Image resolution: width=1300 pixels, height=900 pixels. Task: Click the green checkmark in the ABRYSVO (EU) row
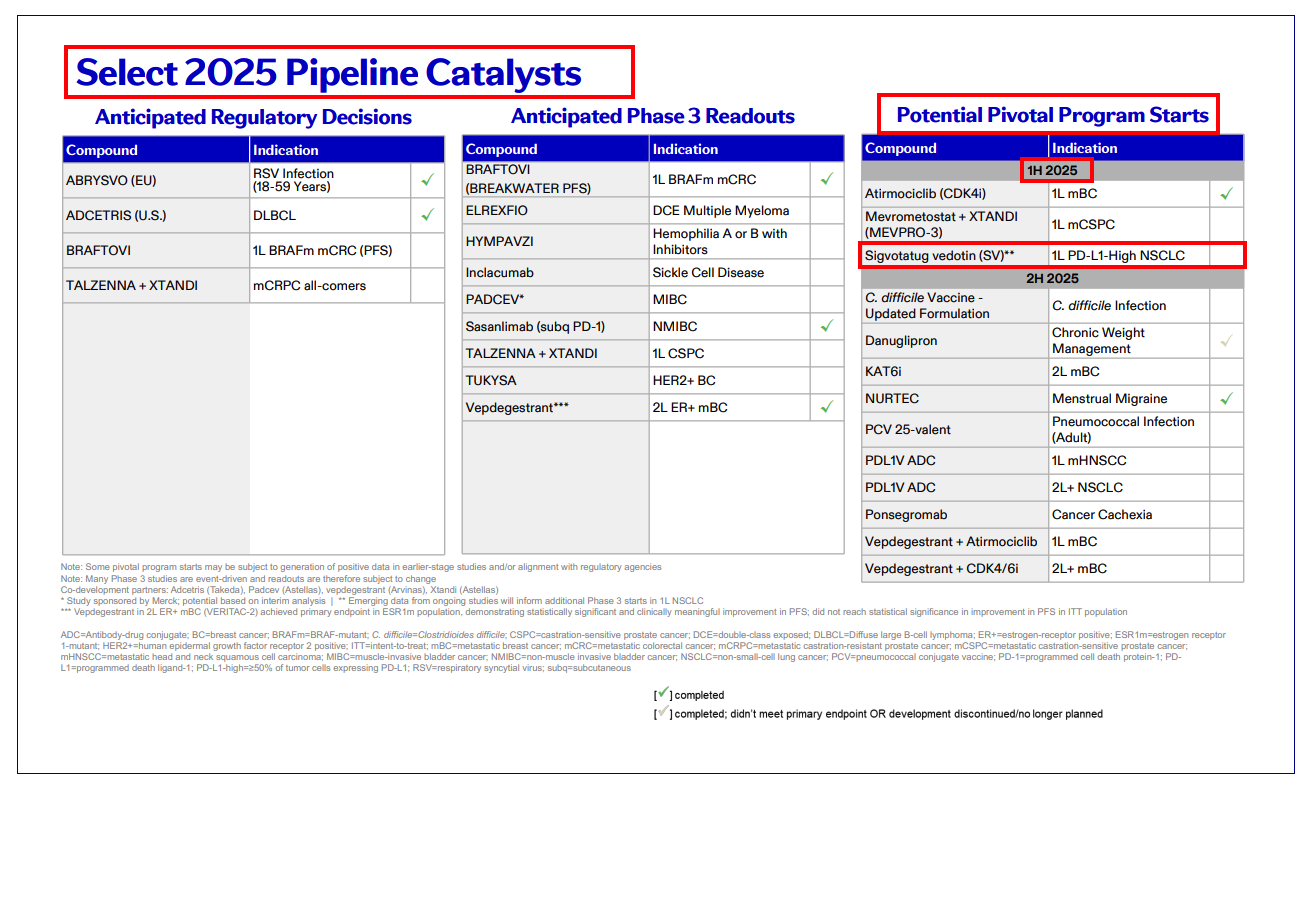427,180
